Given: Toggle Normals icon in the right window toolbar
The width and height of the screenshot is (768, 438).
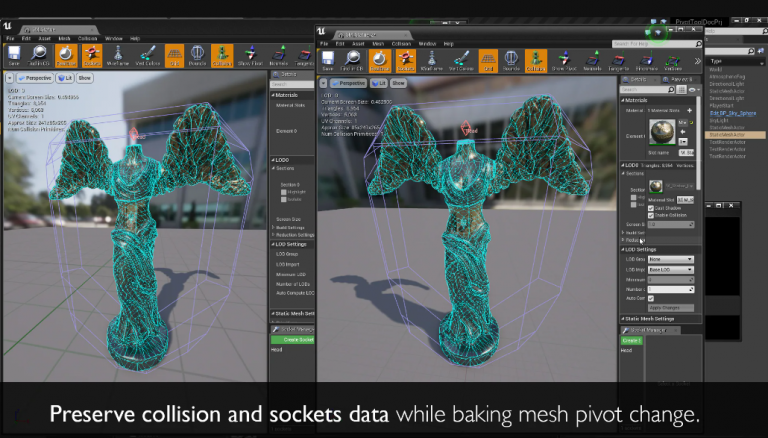Looking at the screenshot, I should (x=593, y=61).
